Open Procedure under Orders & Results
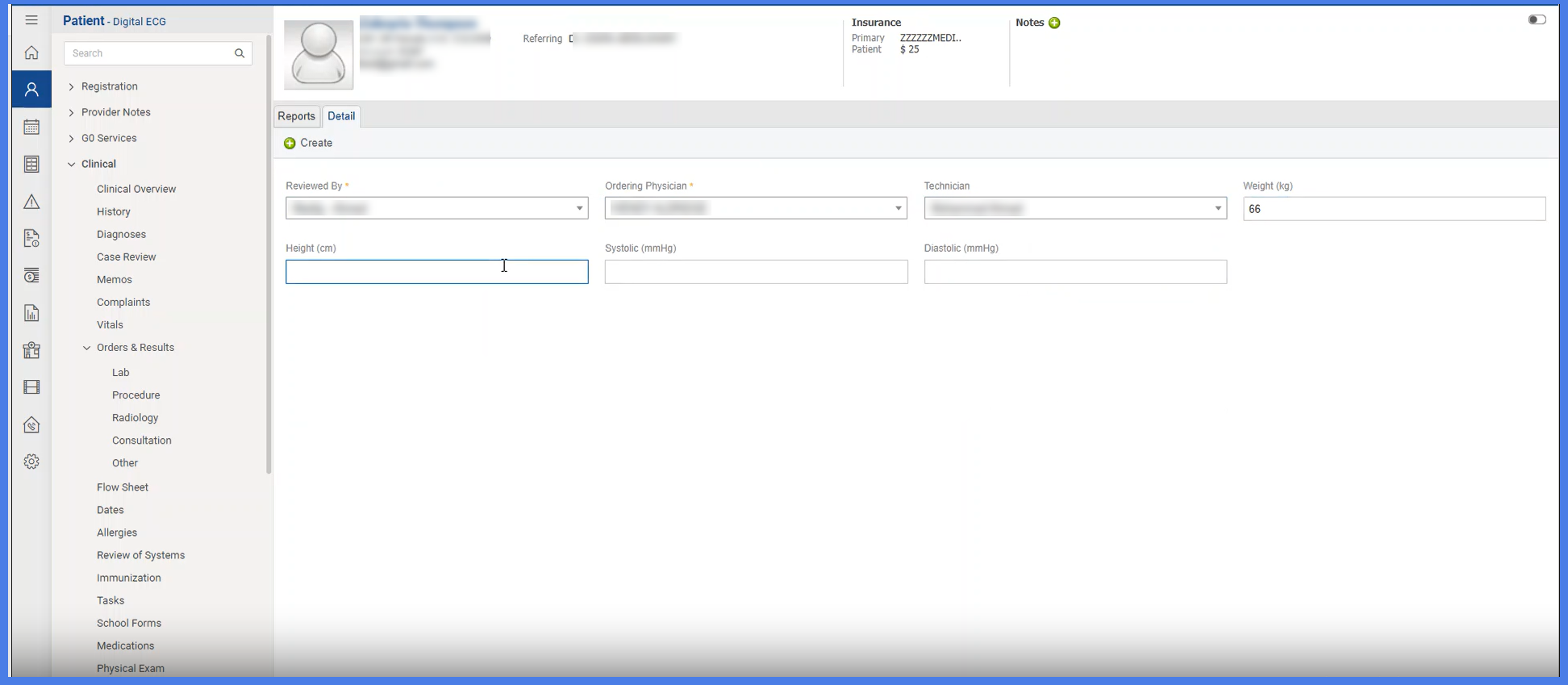The height and width of the screenshot is (685, 1568). point(136,395)
